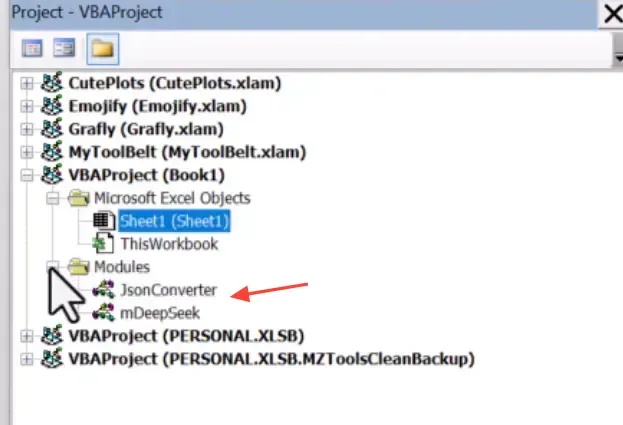Expand VBAProject (PERSONAL.XLSB) node
Viewport: 623px width, 425px height.
tap(27, 335)
